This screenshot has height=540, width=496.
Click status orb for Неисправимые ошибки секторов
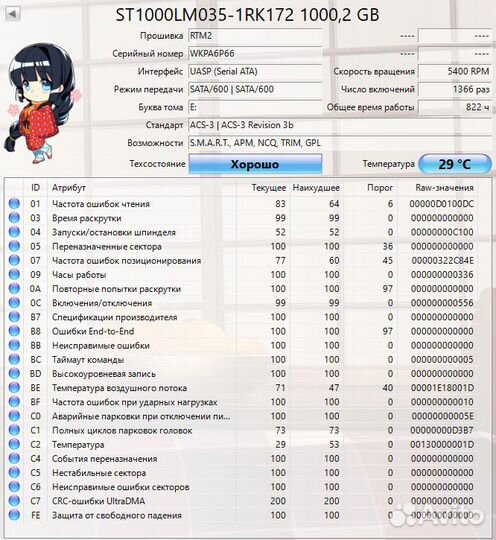point(14,486)
